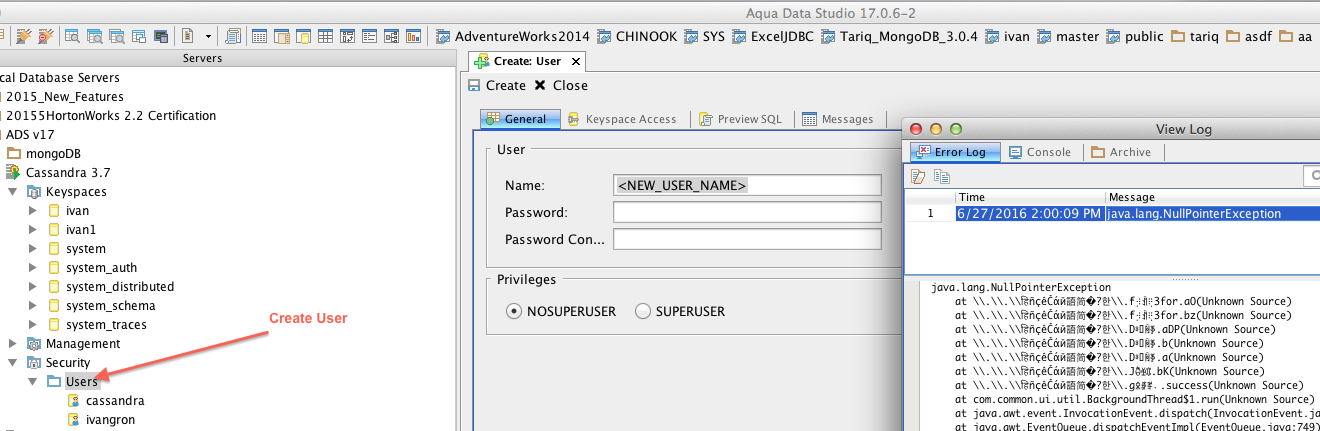1320x431 pixels.
Task: Click the bar chart toolbar icon
Action: pyautogui.click(x=413, y=36)
